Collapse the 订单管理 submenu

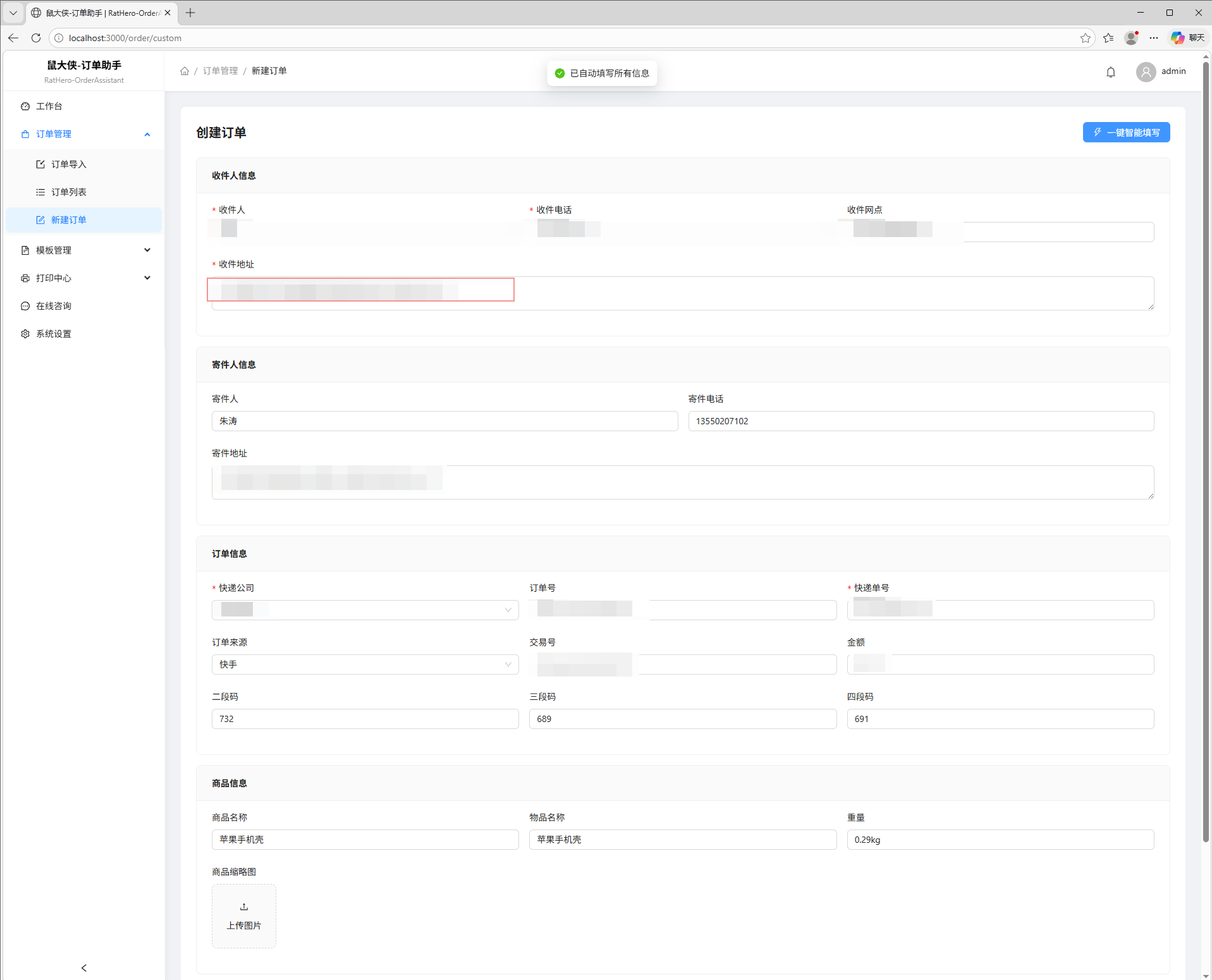147,134
